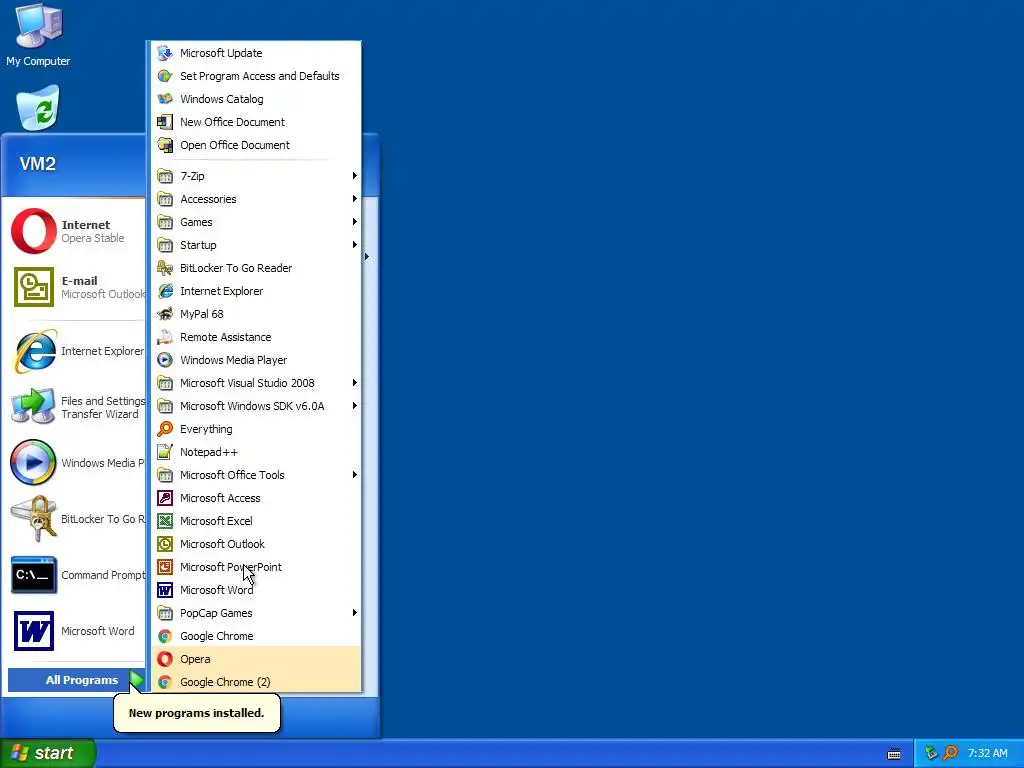Expand the 7-Zip submenu arrow
This screenshot has width=1024, height=768.
pyautogui.click(x=355, y=176)
